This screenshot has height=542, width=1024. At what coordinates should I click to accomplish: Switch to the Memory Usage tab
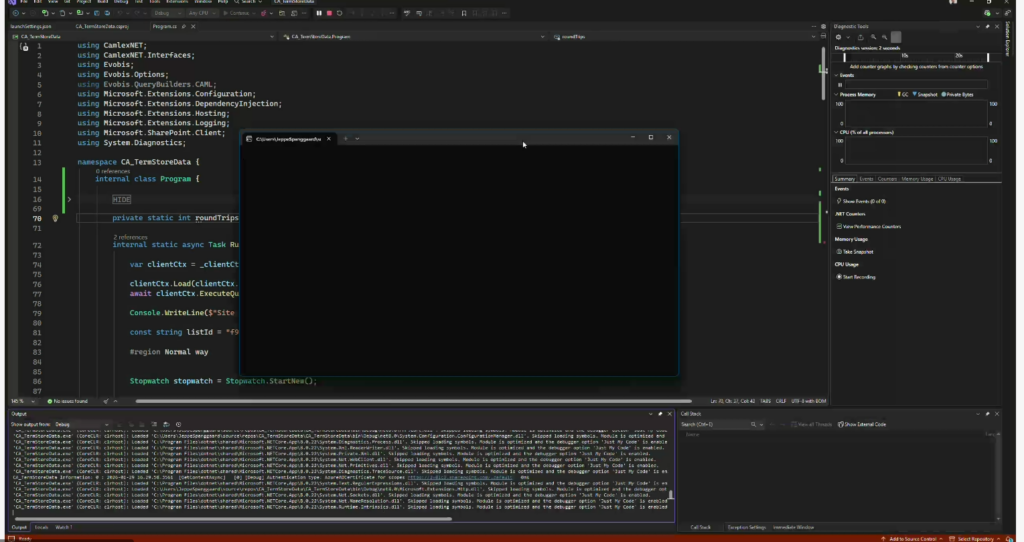(917, 179)
